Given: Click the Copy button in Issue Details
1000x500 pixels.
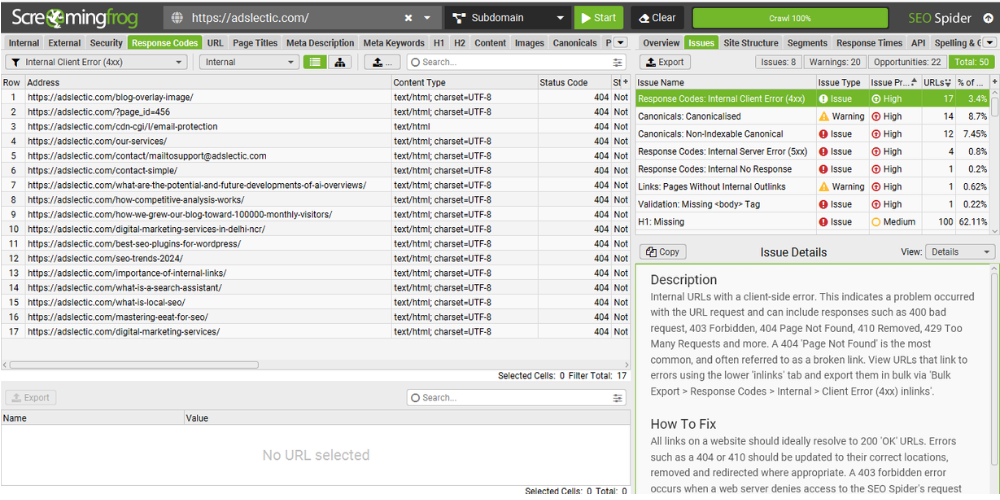Looking at the screenshot, I should tap(663, 251).
